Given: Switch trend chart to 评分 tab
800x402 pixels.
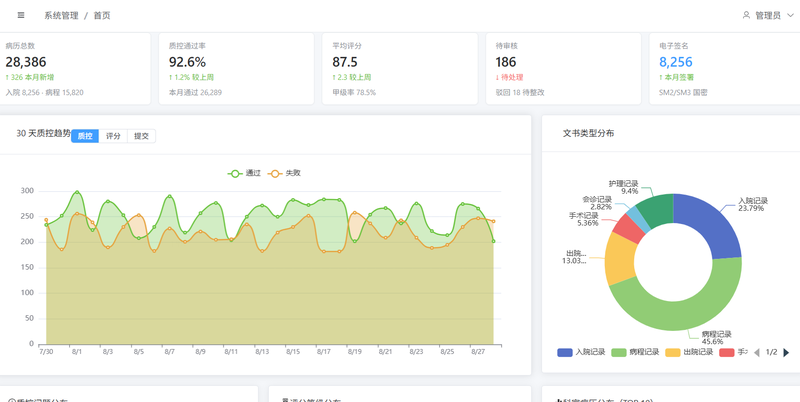Looking at the screenshot, I should 113,136.
